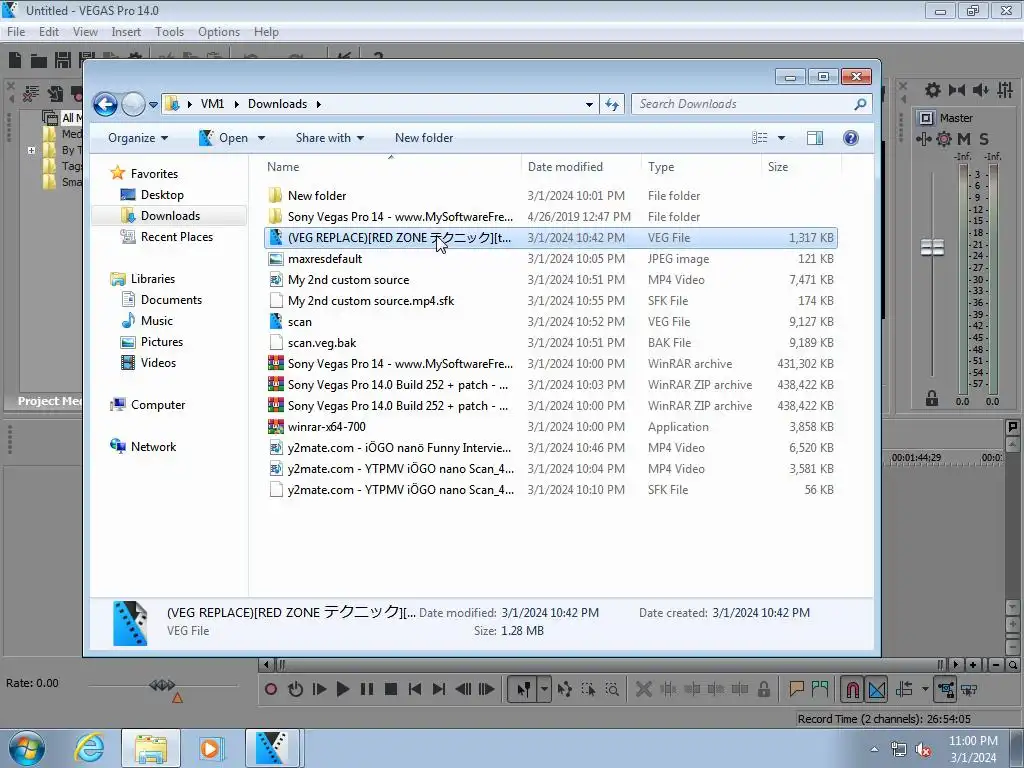
Task: Click the Play button in transport
Action: (x=343, y=689)
